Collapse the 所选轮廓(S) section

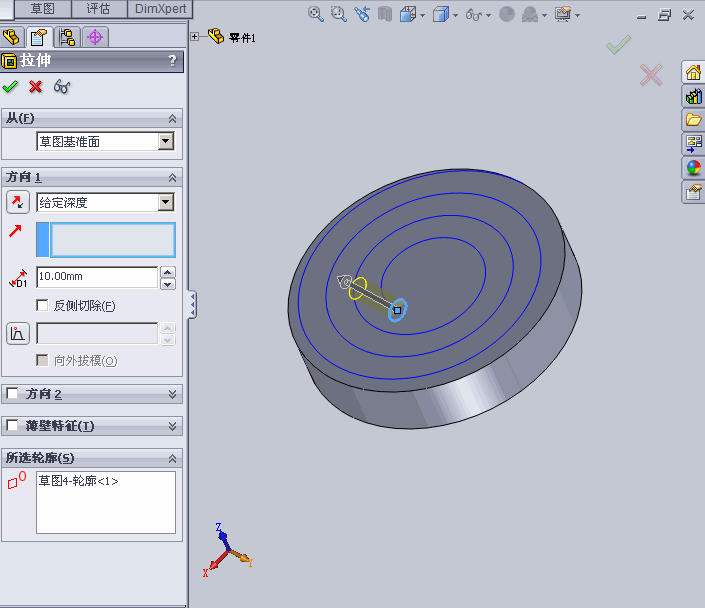pyautogui.click(x=172, y=458)
